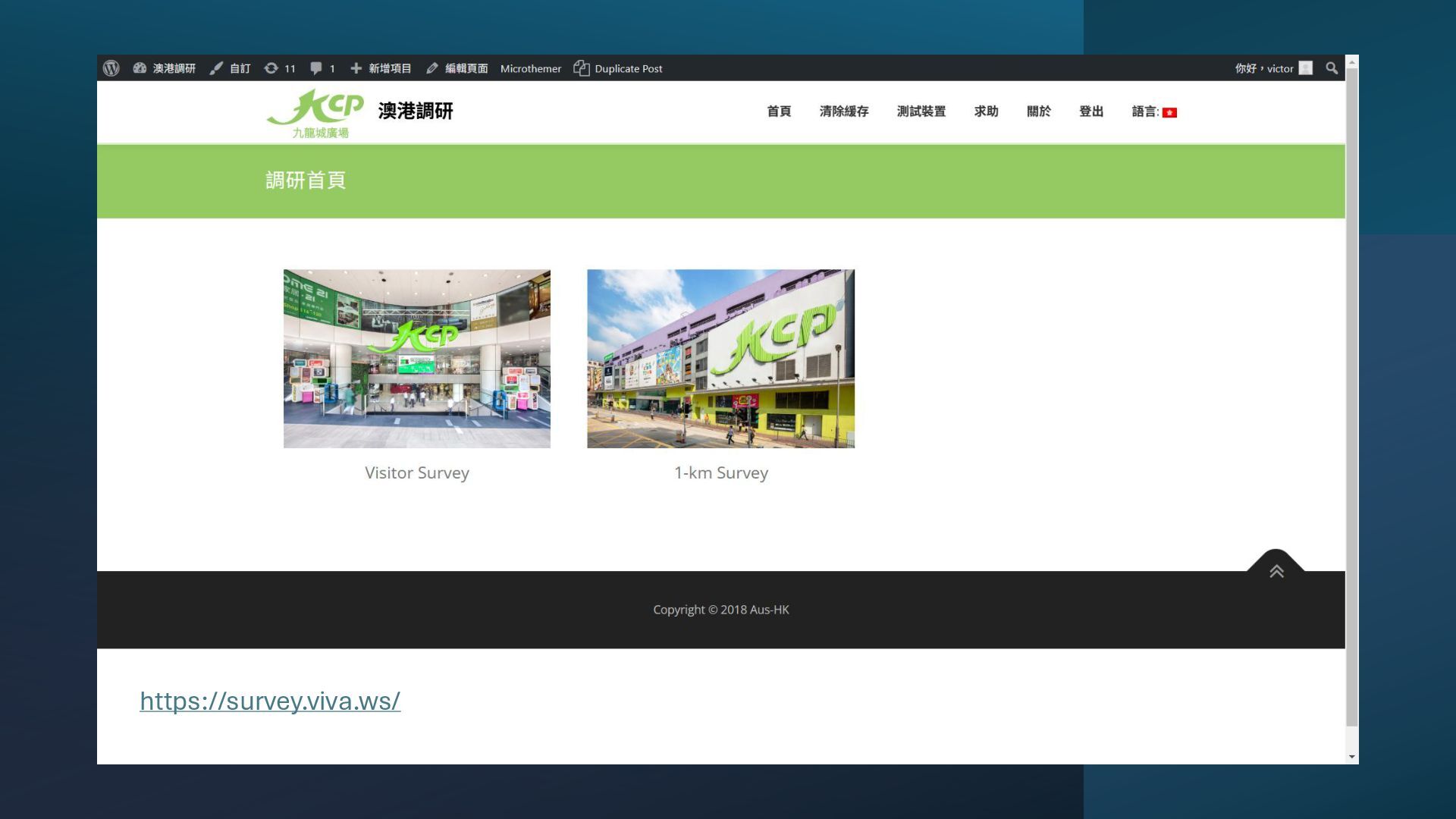This screenshot has width=1456, height=819.
Task: Click the scroll-to-top double chevron
Action: pyautogui.click(x=1276, y=571)
